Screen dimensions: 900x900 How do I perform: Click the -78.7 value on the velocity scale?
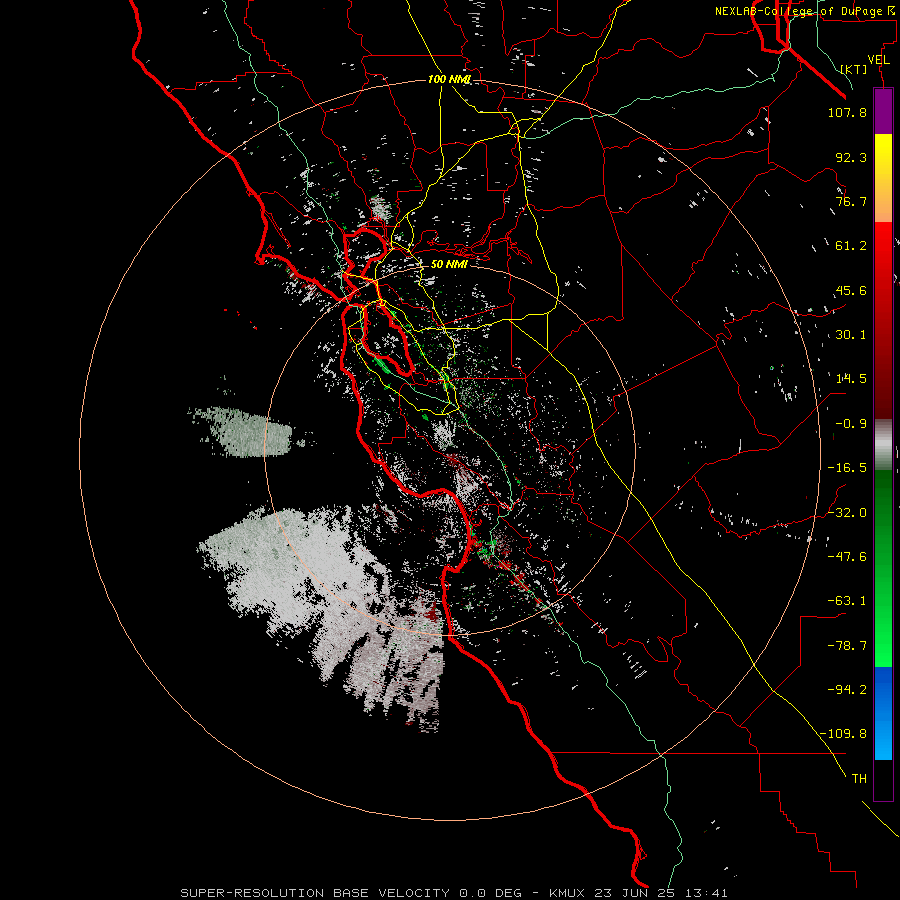pos(847,646)
